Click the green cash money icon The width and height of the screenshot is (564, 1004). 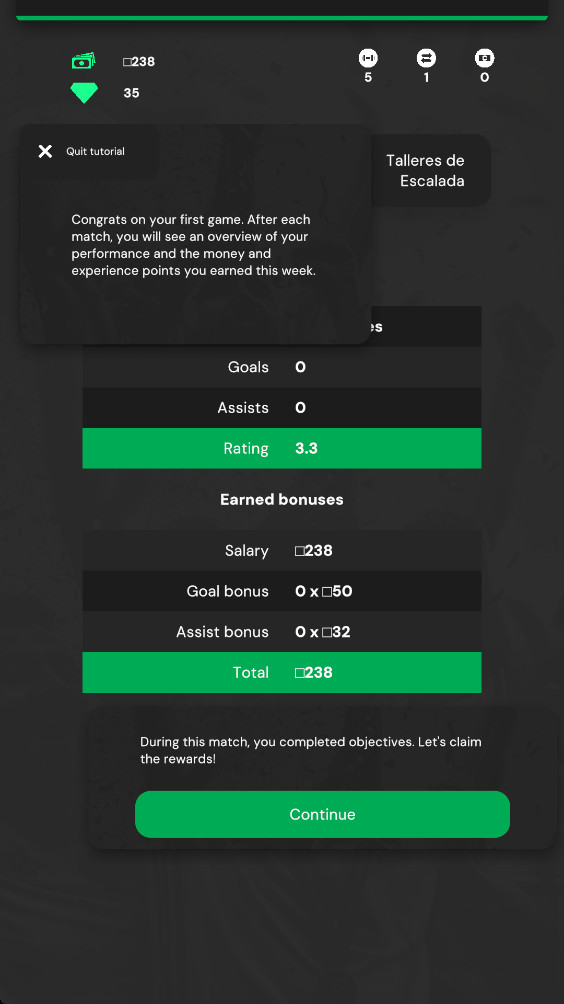(83, 61)
